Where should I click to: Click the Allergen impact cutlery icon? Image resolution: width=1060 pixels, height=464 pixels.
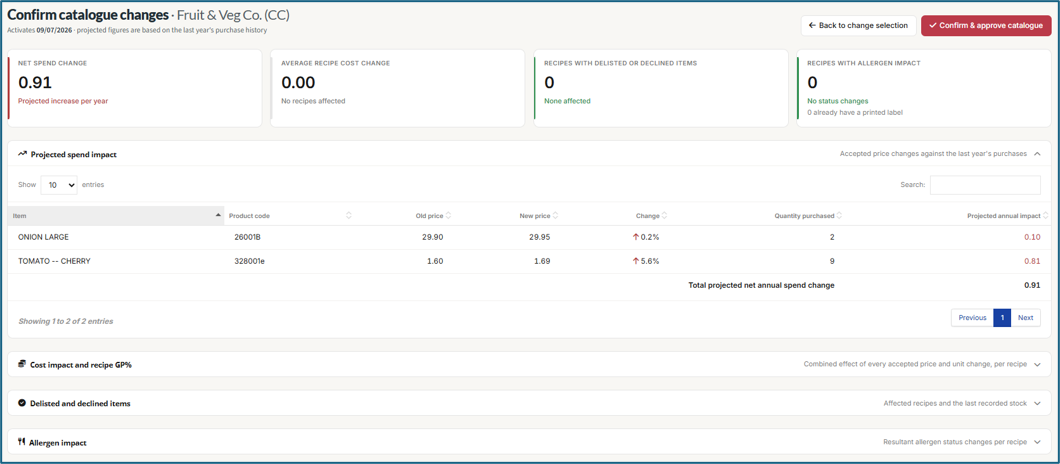point(22,442)
